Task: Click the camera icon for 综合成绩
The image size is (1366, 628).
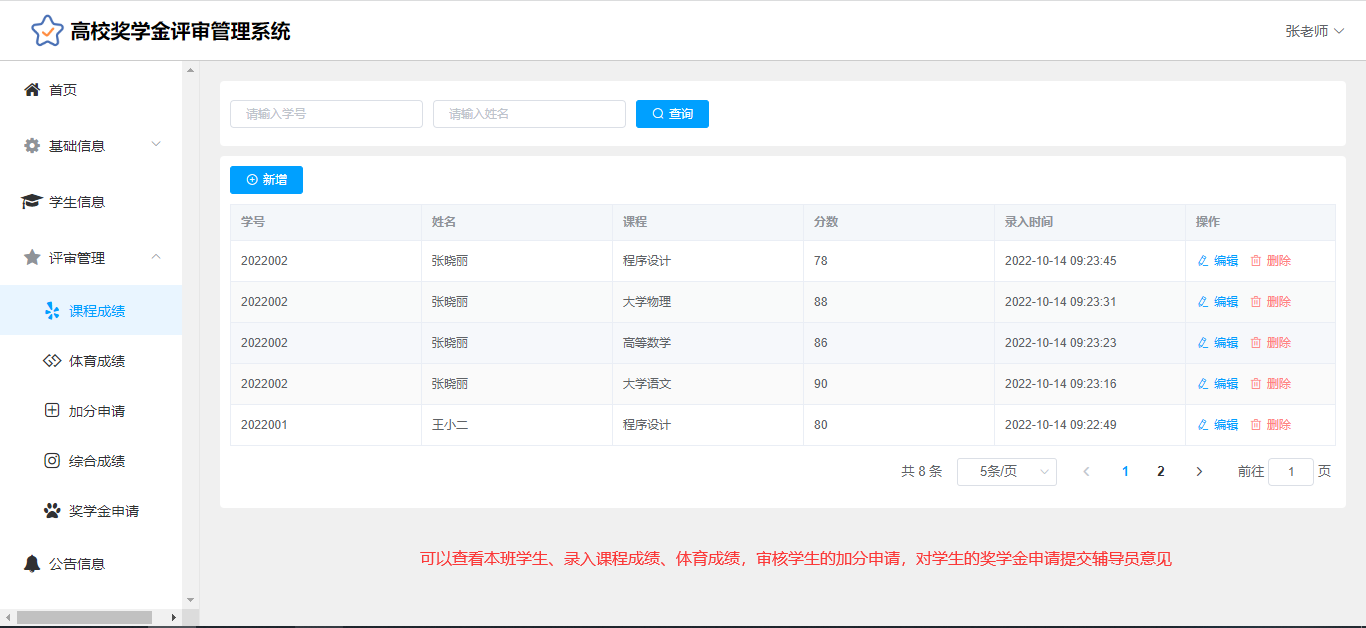Action: [x=52, y=461]
